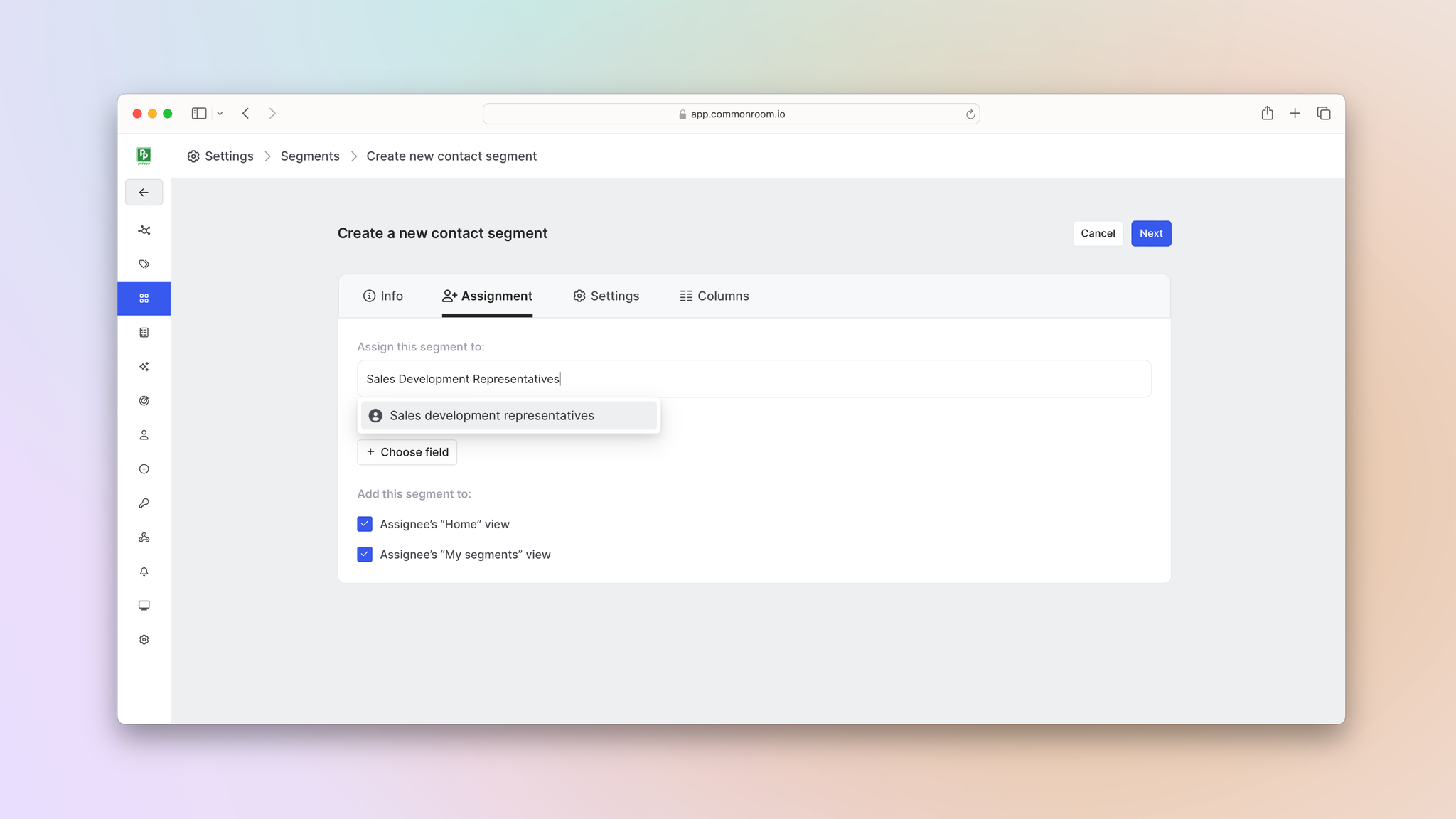Image resolution: width=1456 pixels, height=819 pixels.
Task: Click the browser sidebar toggle icon
Action: [x=199, y=114]
